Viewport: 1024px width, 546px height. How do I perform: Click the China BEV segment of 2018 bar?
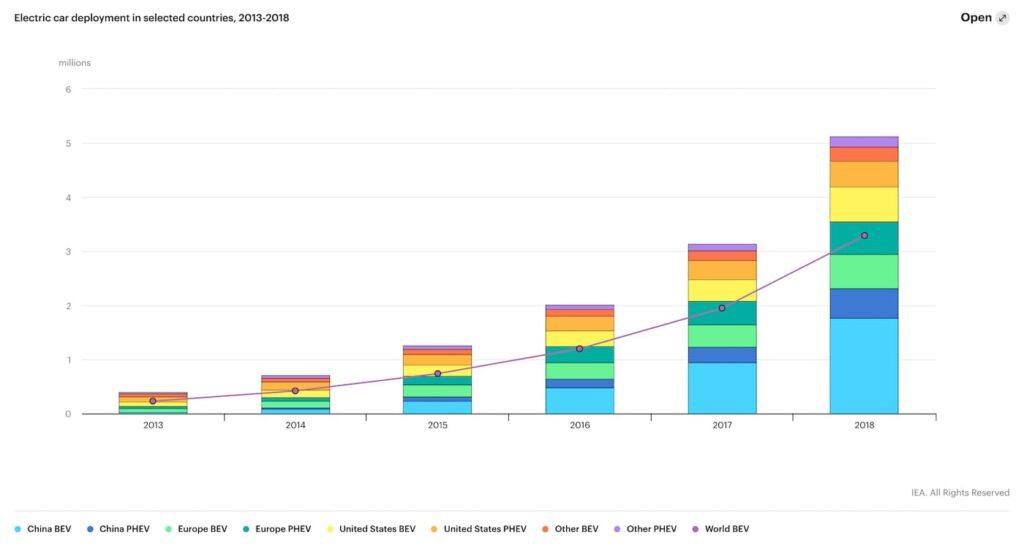[864, 366]
